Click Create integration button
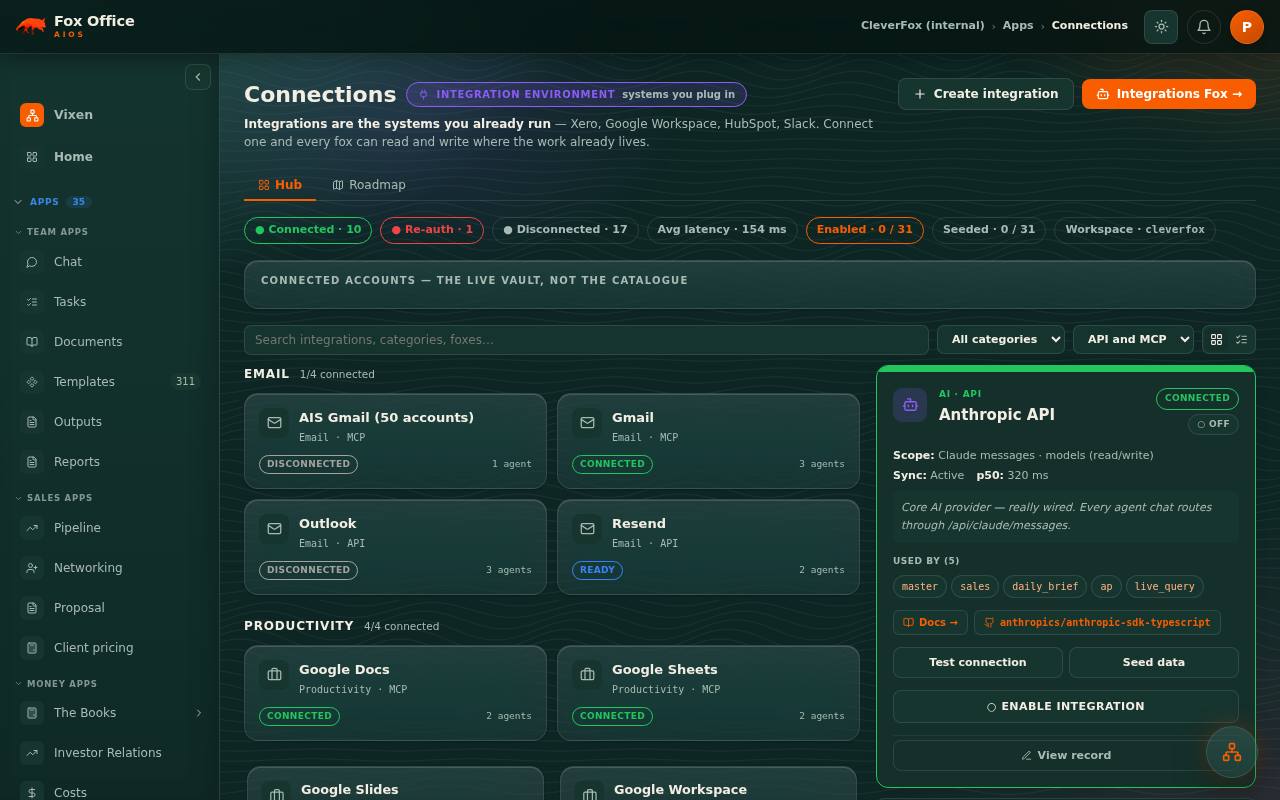1280x800 pixels. 986,94
